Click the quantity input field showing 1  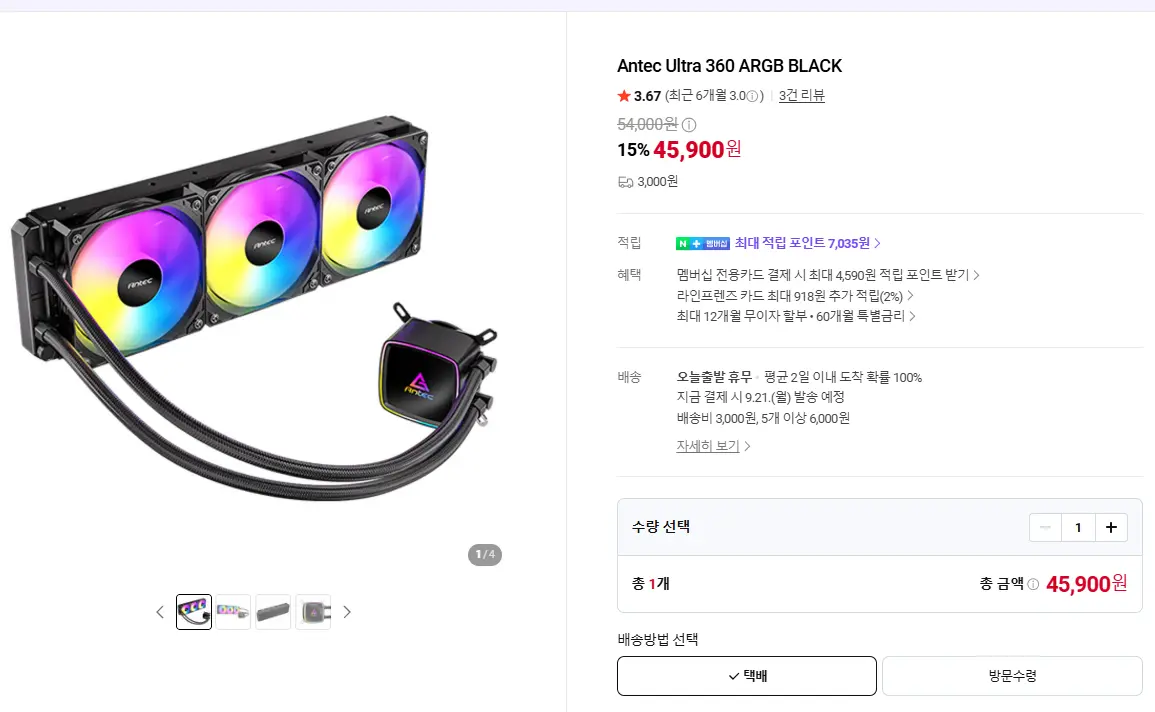(1078, 527)
